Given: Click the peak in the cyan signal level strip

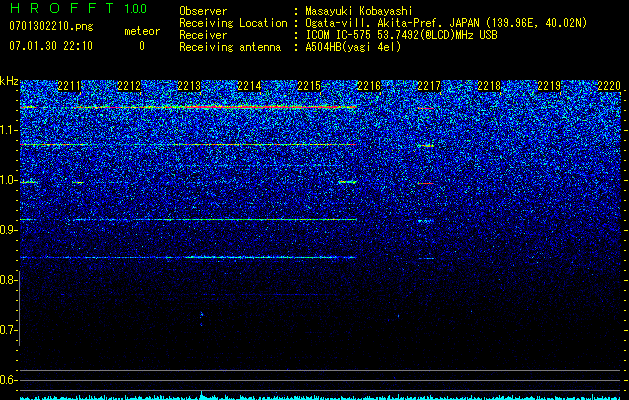Looking at the screenshot, I should point(202,393).
